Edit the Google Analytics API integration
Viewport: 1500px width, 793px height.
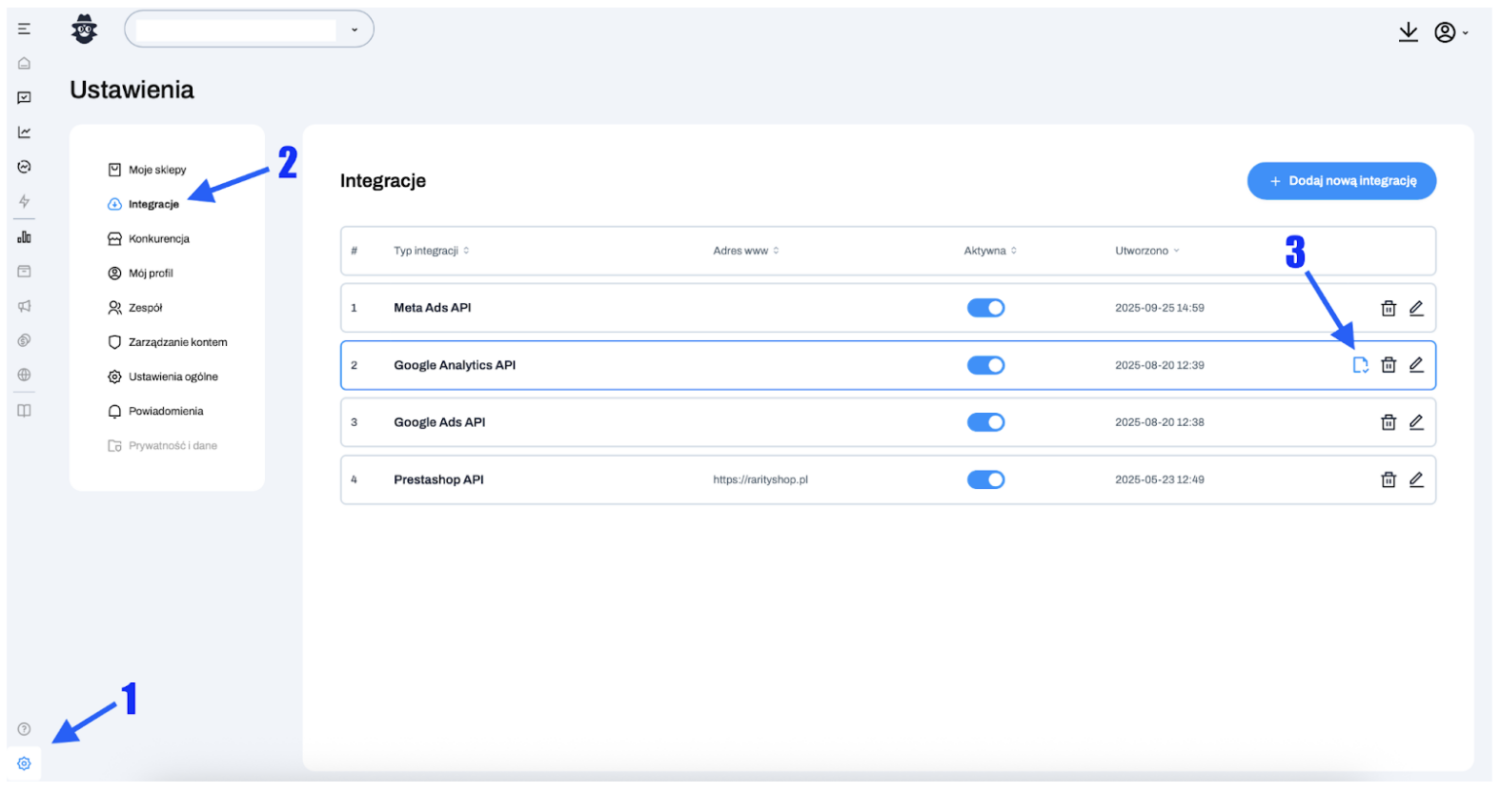click(1416, 365)
